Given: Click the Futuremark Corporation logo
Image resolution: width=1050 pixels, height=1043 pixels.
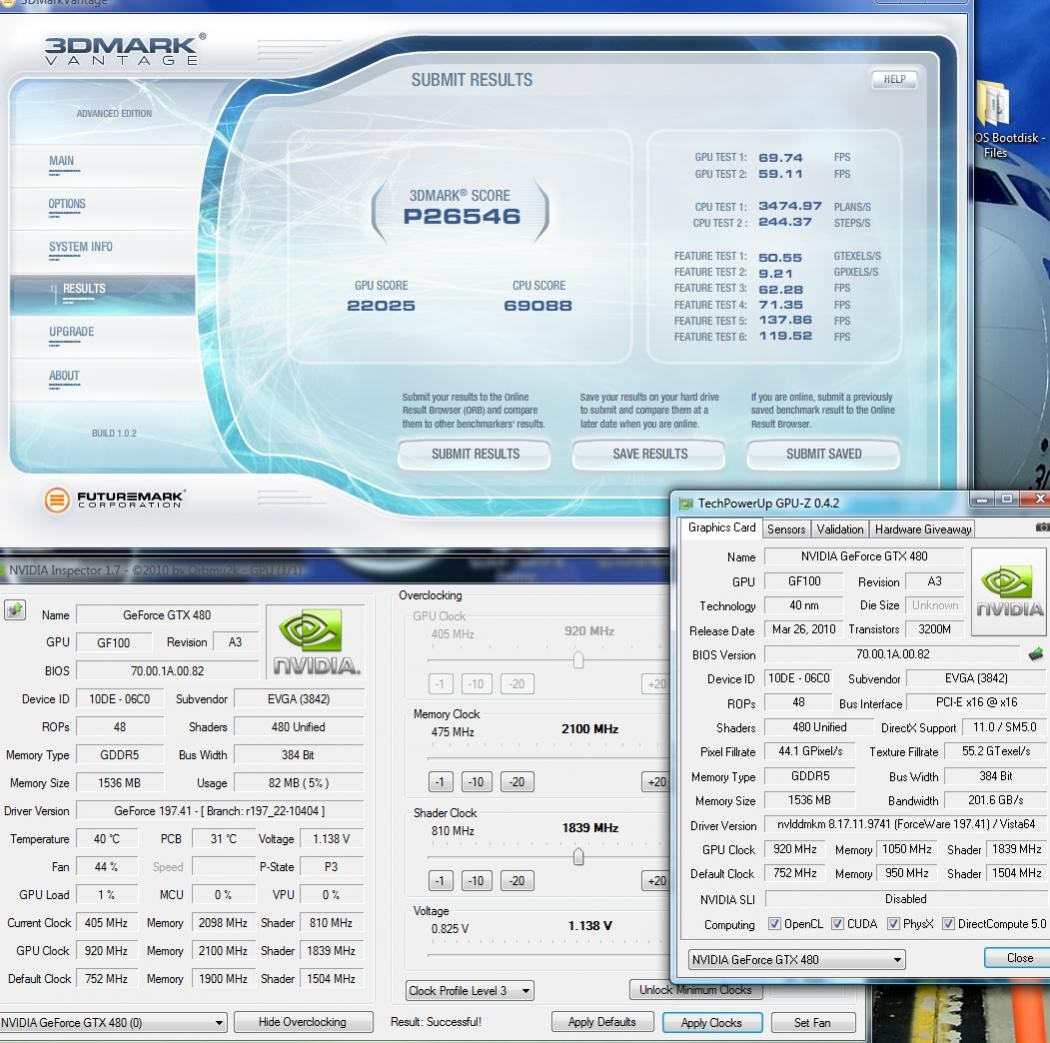Looking at the screenshot, I should click(x=115, y=499).
